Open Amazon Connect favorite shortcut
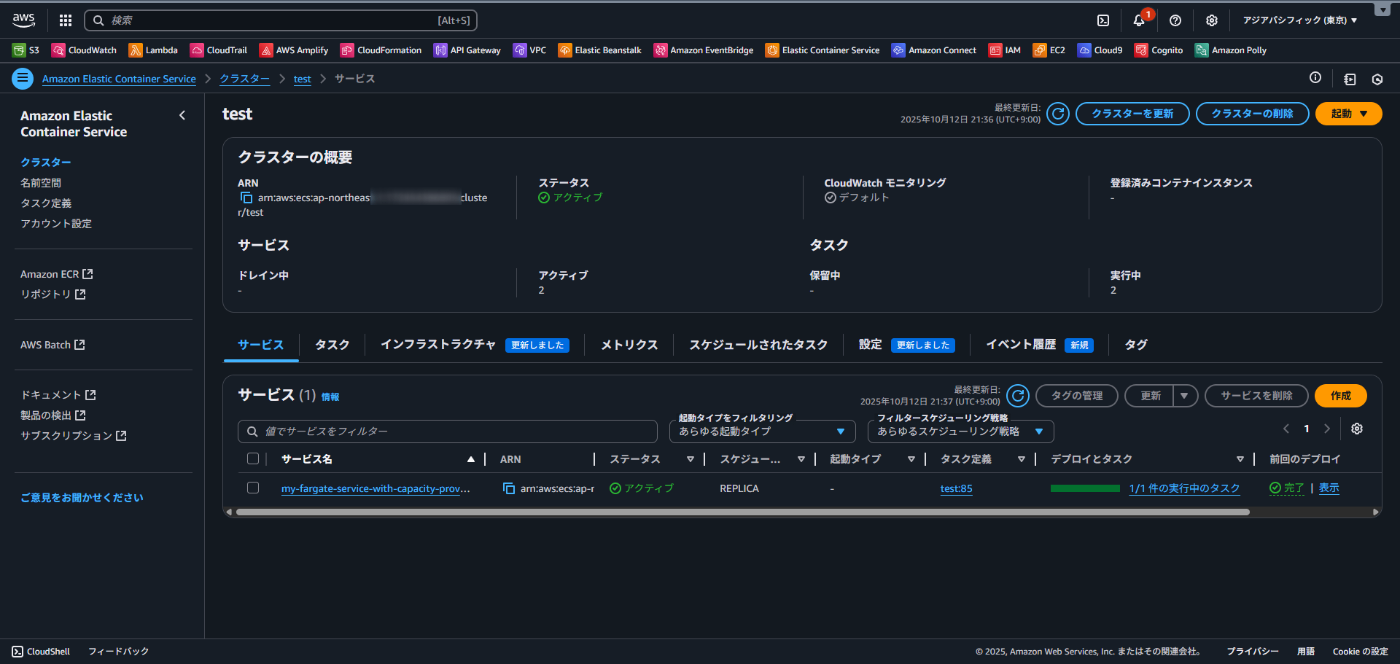Screen dimensions: 1400x664 (x=934, y=50)
